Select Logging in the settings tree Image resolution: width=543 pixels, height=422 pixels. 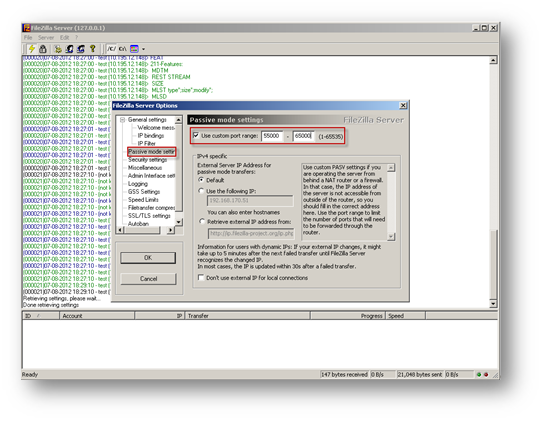tap(137, 184)
